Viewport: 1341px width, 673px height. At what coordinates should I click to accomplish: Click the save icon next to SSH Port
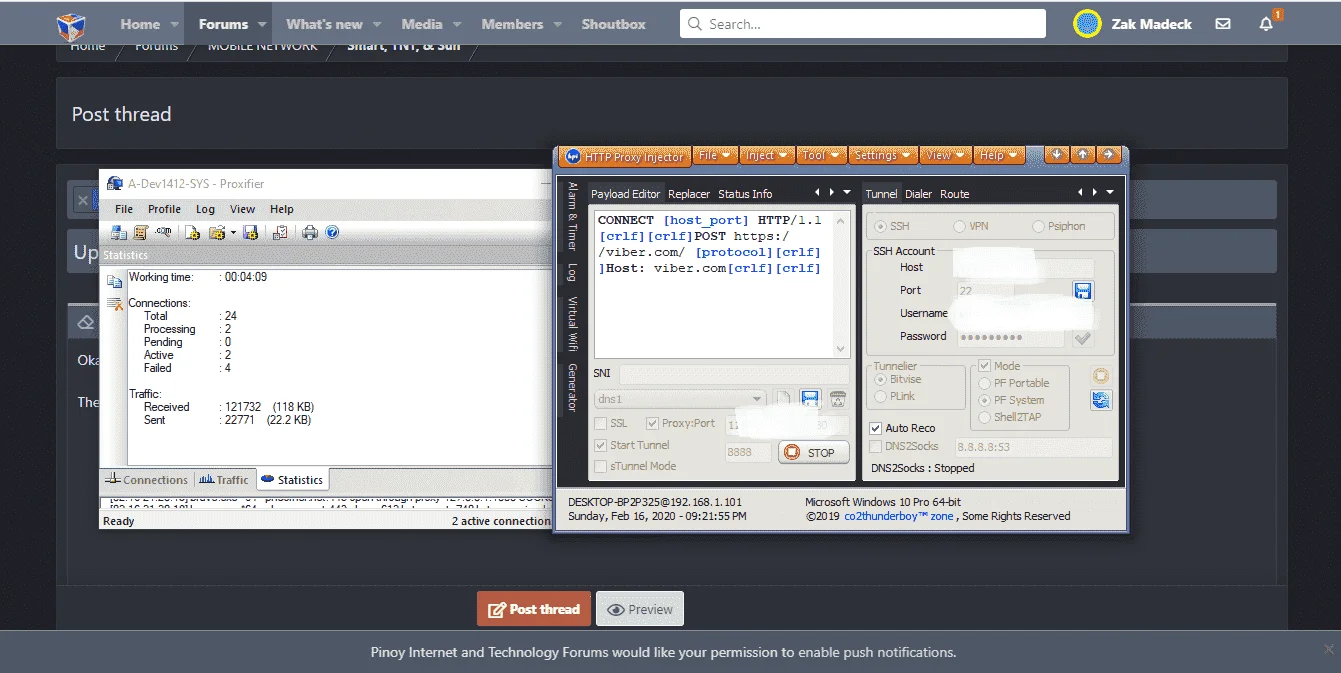1082,291
